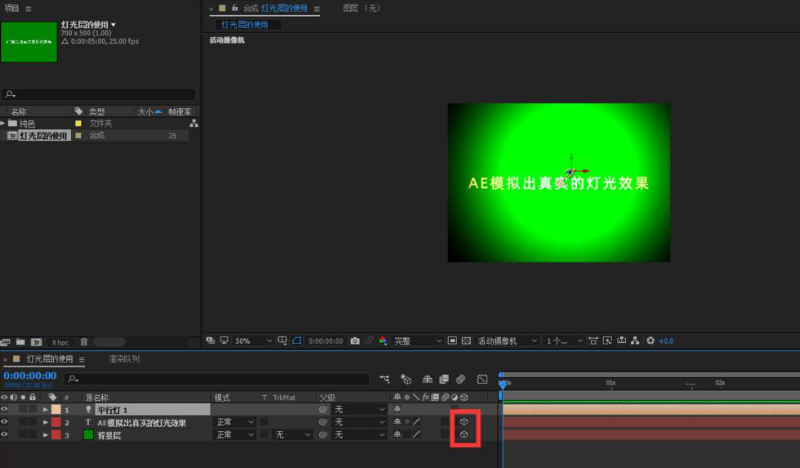Viewport: 800px width, 468px height.
Task: Reset exposure with the aperture icon
Action: (651, 340)
